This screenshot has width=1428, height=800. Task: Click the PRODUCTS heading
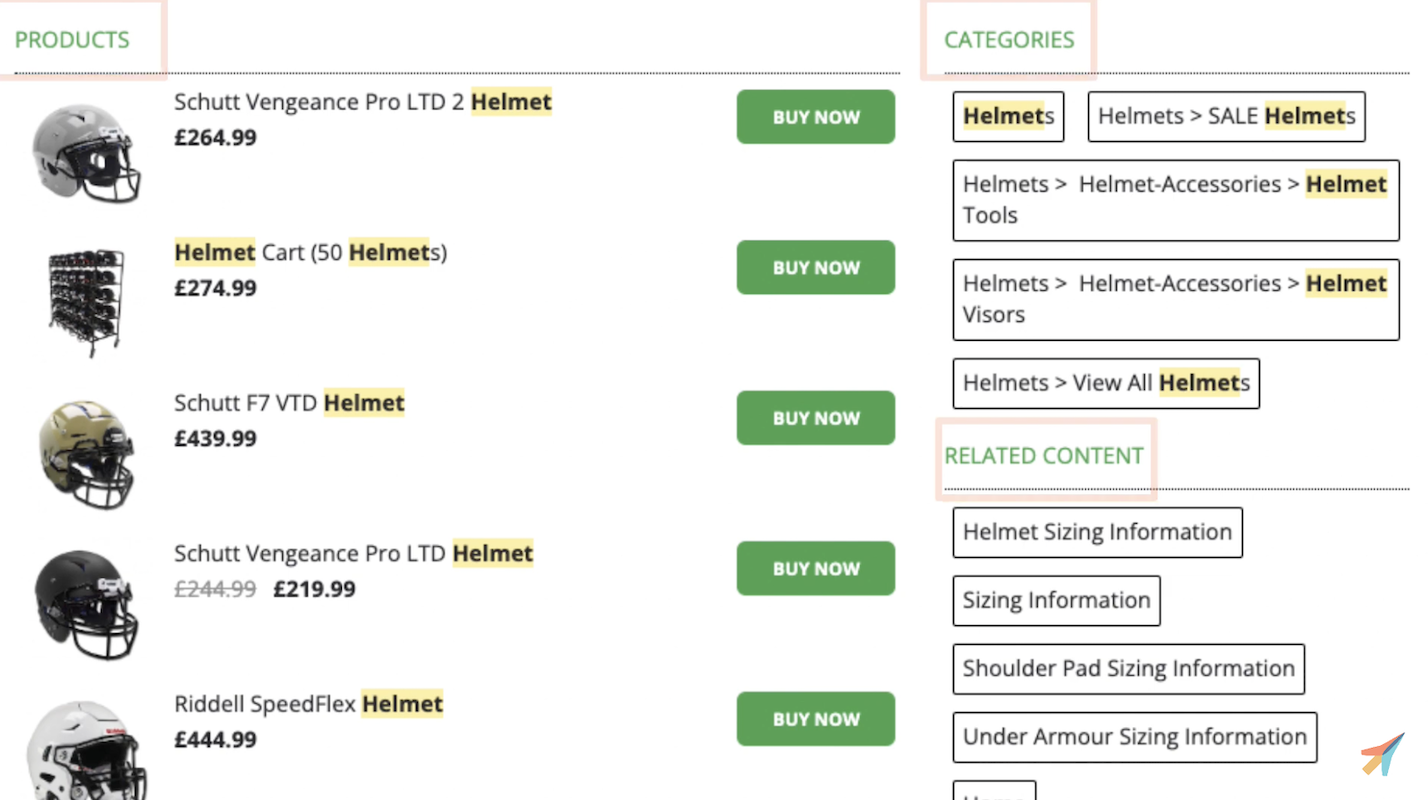pos(72,40)
